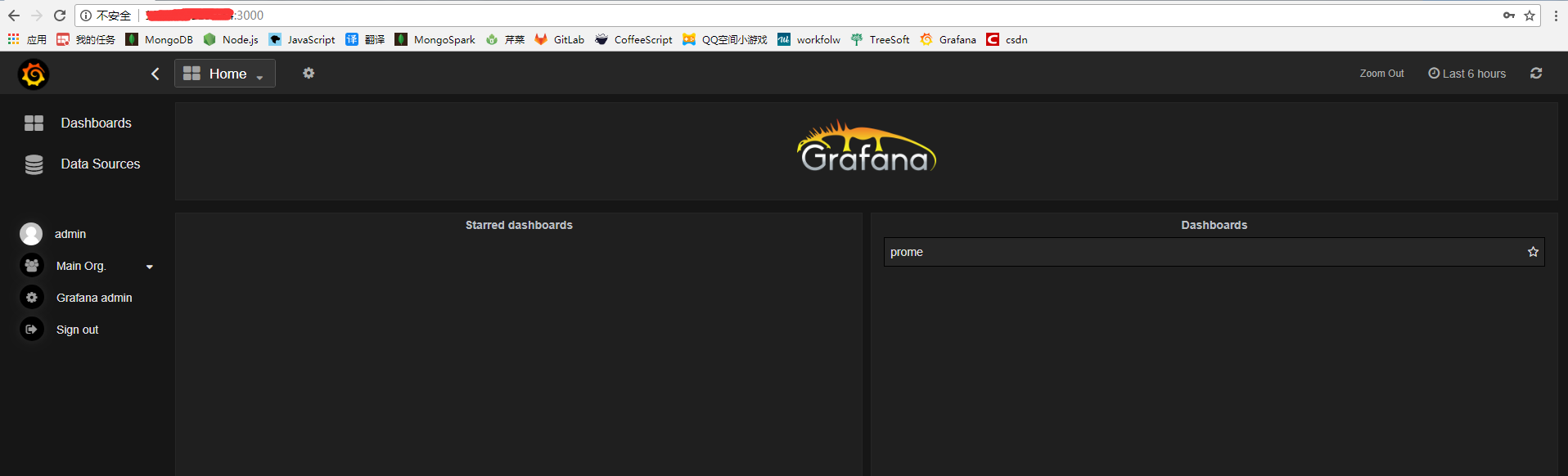The width and height of the screenshot is (1568, 476).
Task: Open the csdn bookmark
Action: [x=1007, y=39]
